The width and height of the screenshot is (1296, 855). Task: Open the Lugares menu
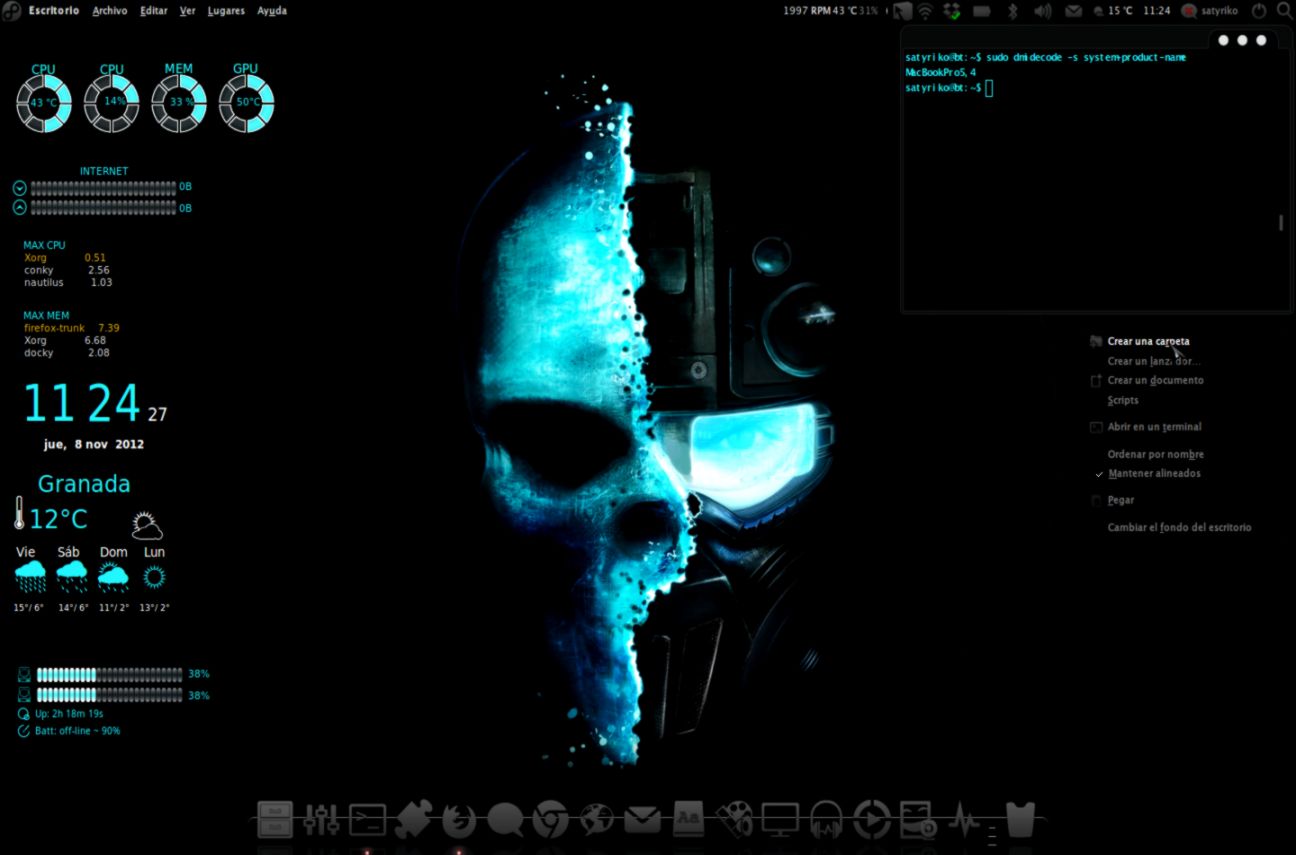(x=225, y=10)
